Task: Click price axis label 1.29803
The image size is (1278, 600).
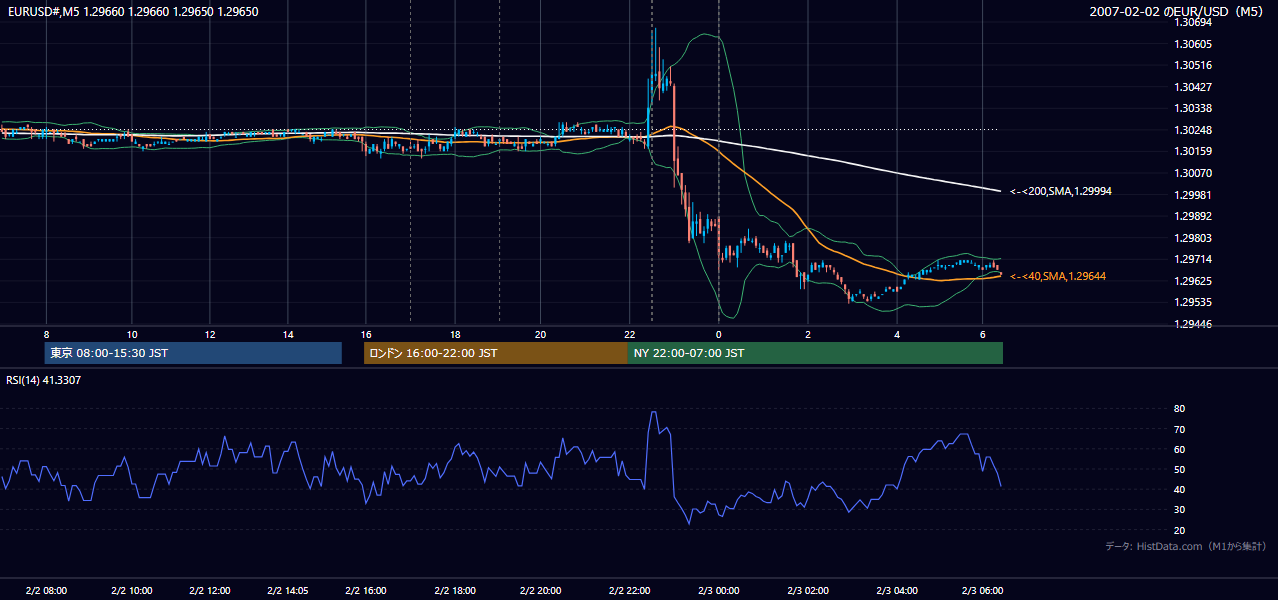Action: (x=1195, y=238)
